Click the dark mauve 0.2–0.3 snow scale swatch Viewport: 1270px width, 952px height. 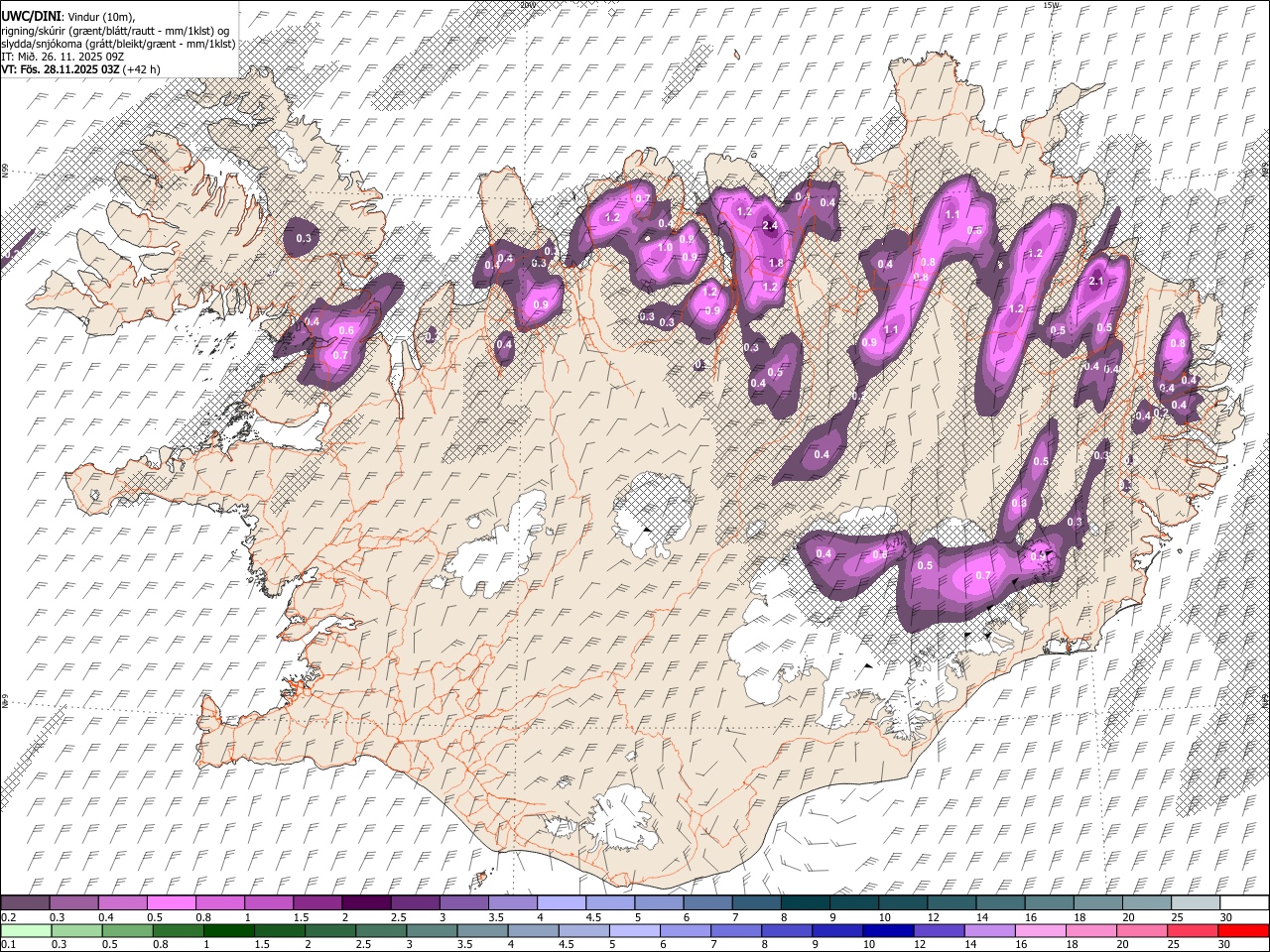[x=26, y=902]
